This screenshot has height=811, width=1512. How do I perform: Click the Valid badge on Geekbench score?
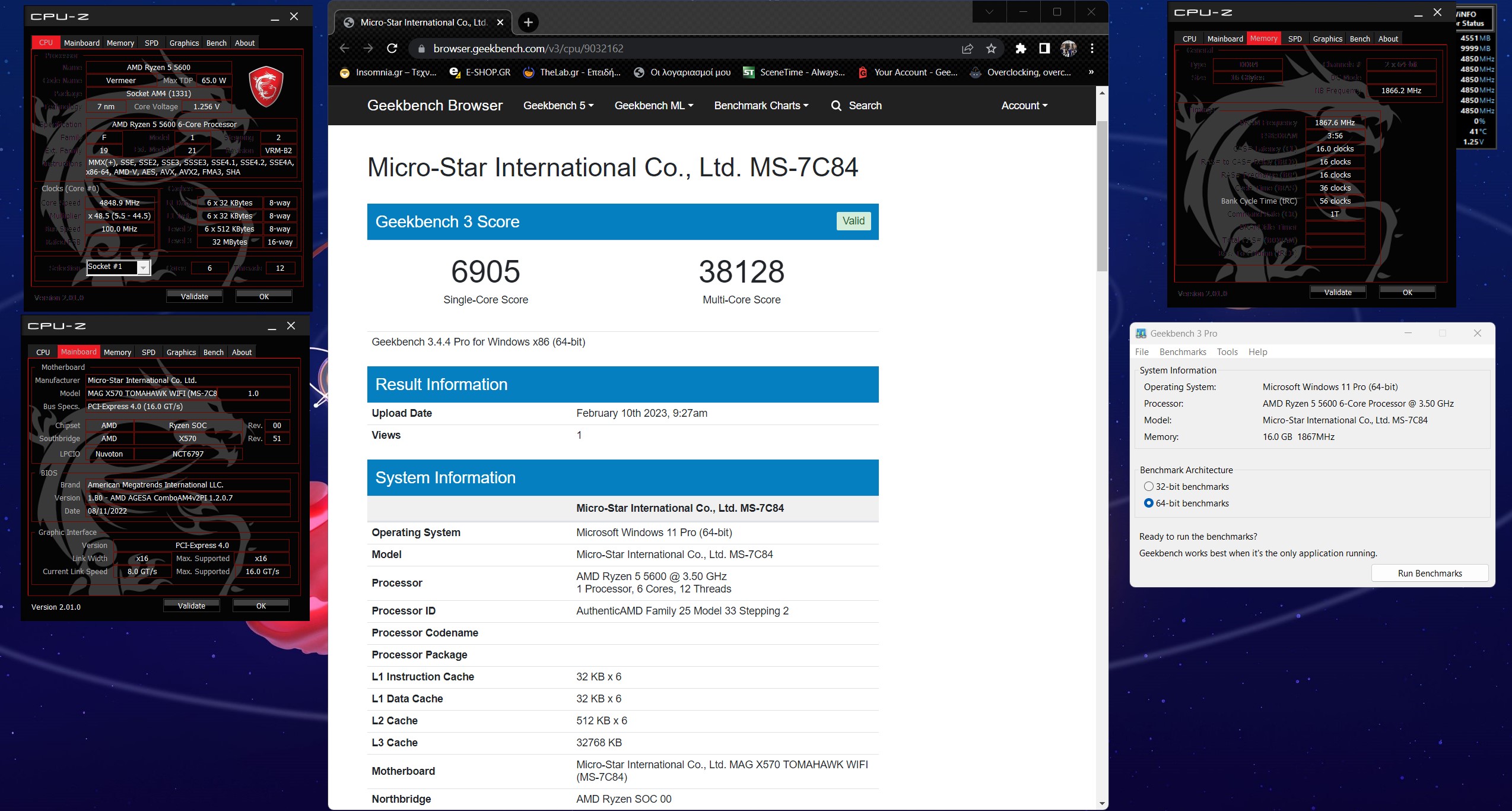click(x=853, y=221)
